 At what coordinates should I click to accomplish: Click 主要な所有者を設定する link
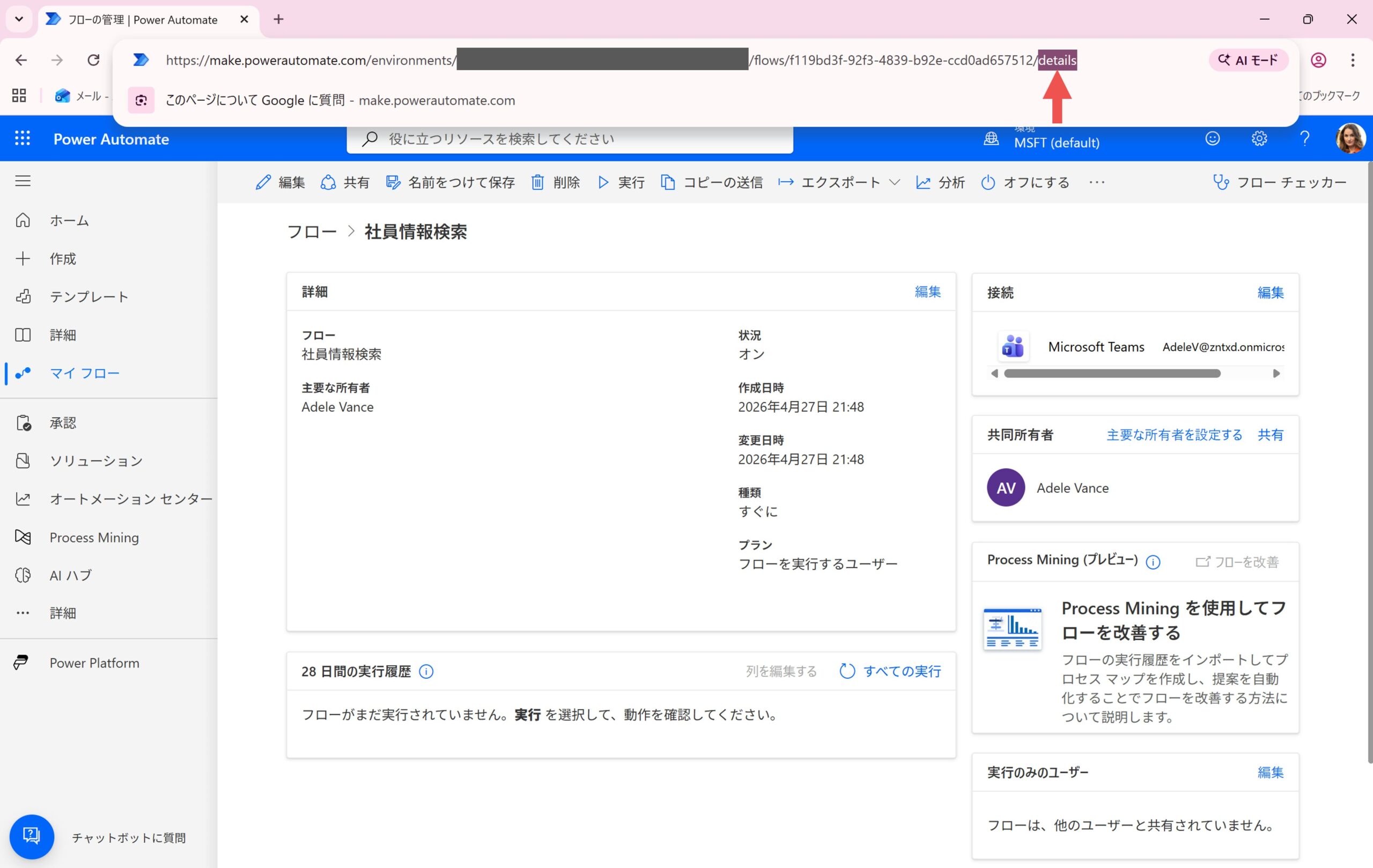[x=1174, y=435]
